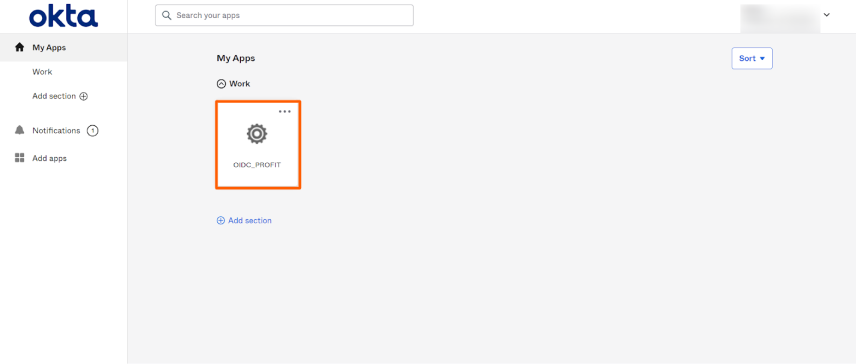
Task: Select Work in the sidebar
Action: [x=42, y=72]
